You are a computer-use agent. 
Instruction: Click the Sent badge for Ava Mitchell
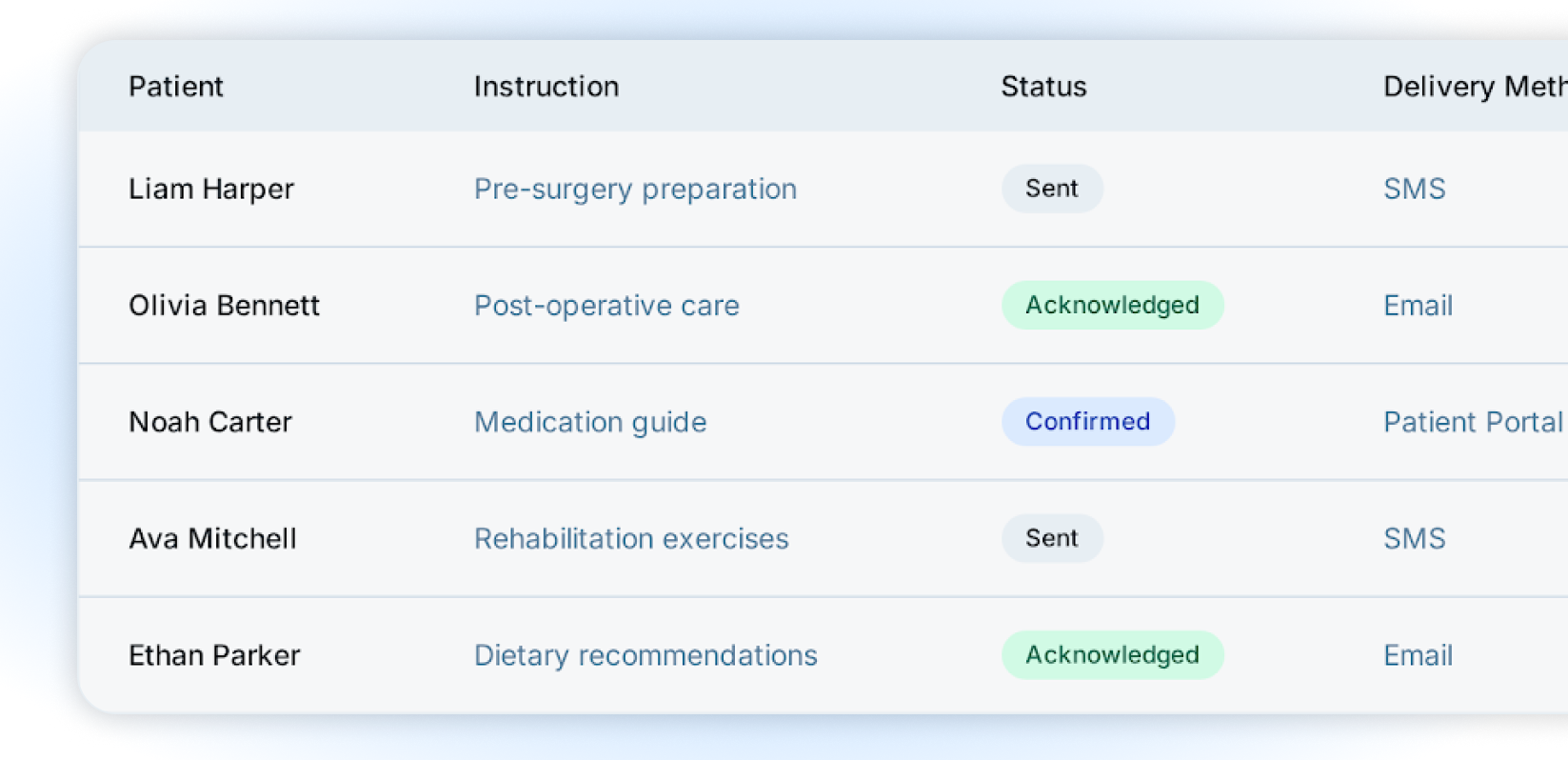[x=1051, y=538]
